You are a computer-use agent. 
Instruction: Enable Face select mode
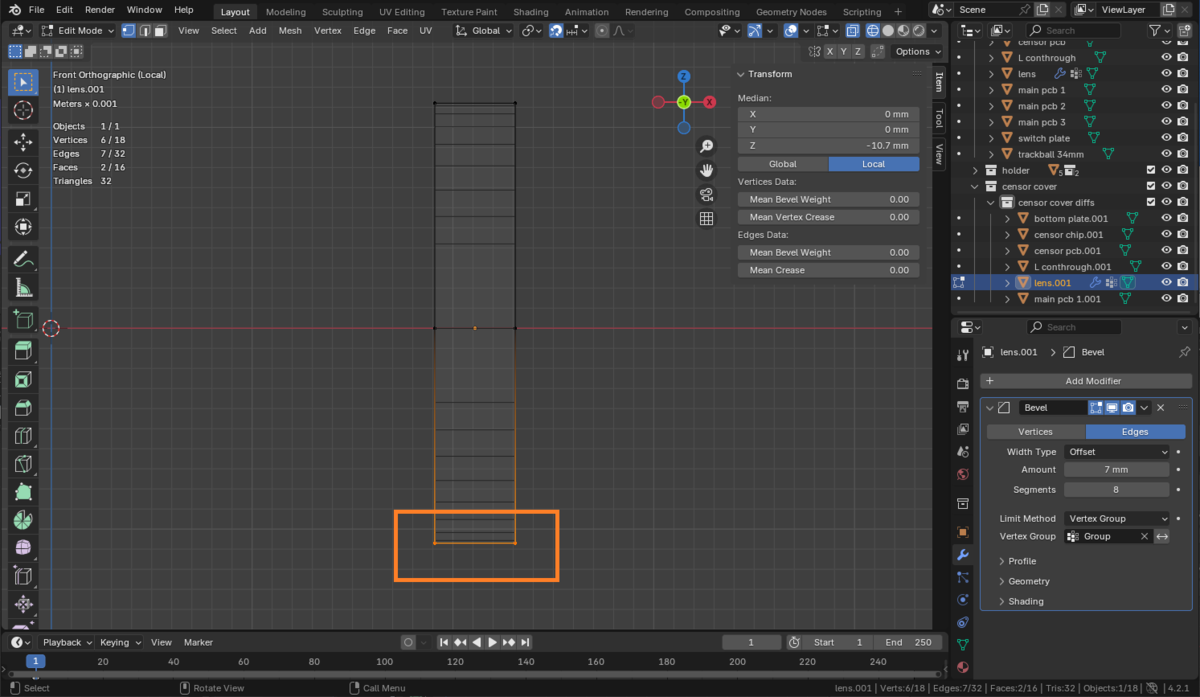[160, 30]
